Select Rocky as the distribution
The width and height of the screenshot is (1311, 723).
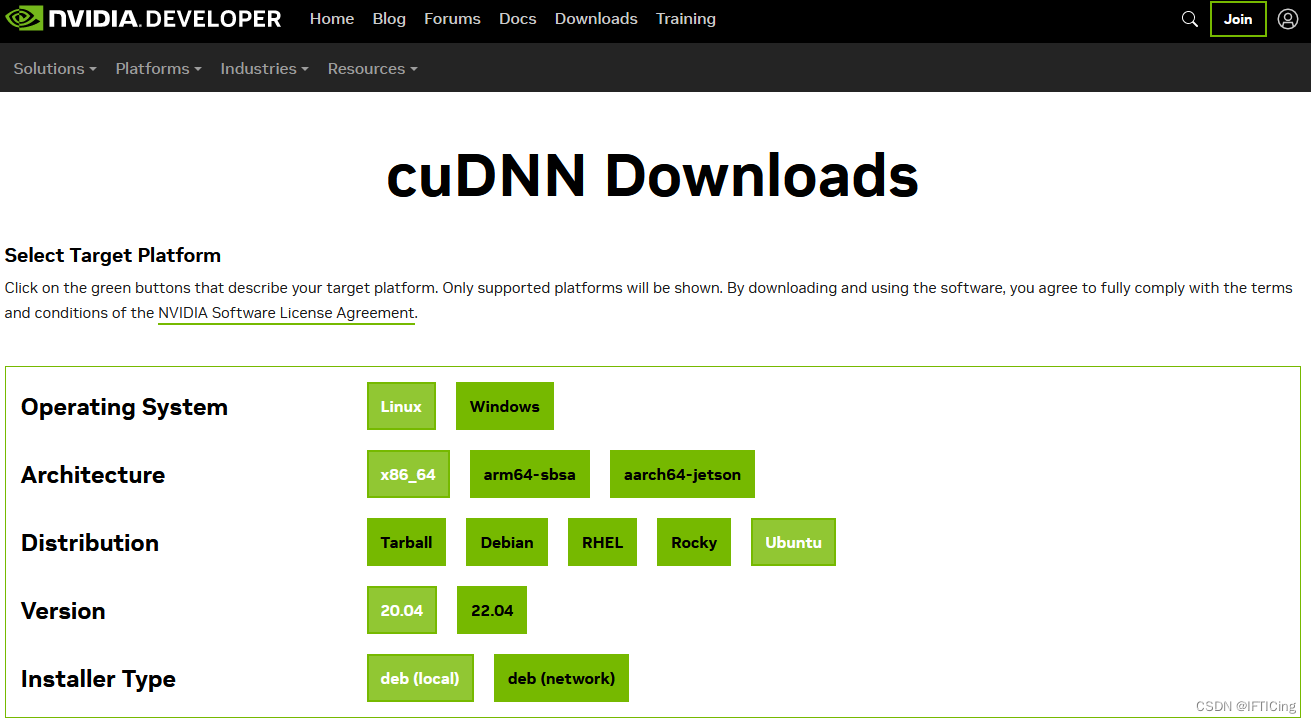(x=693, y=542)
